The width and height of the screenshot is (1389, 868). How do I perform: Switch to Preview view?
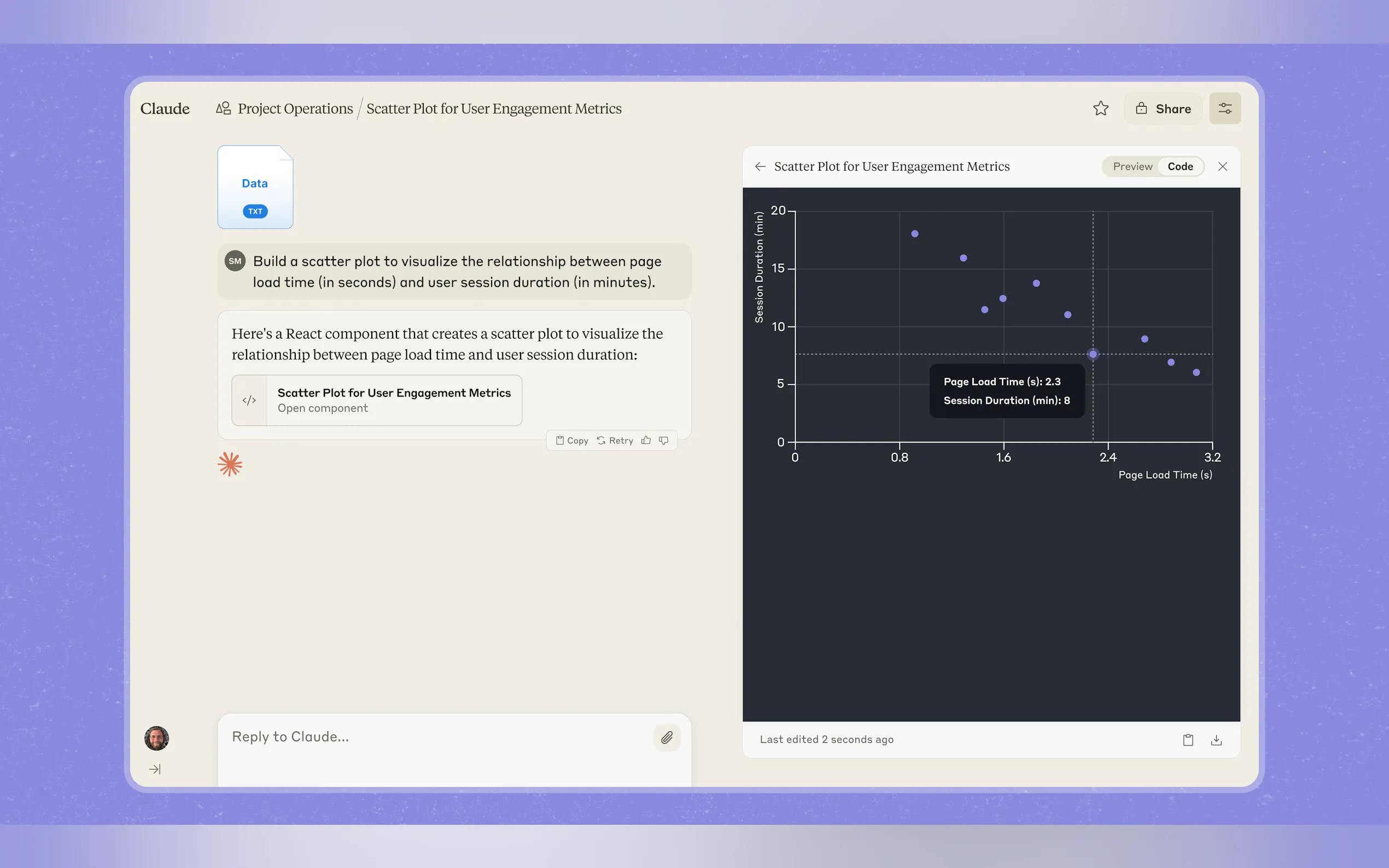coord(1132,167)
